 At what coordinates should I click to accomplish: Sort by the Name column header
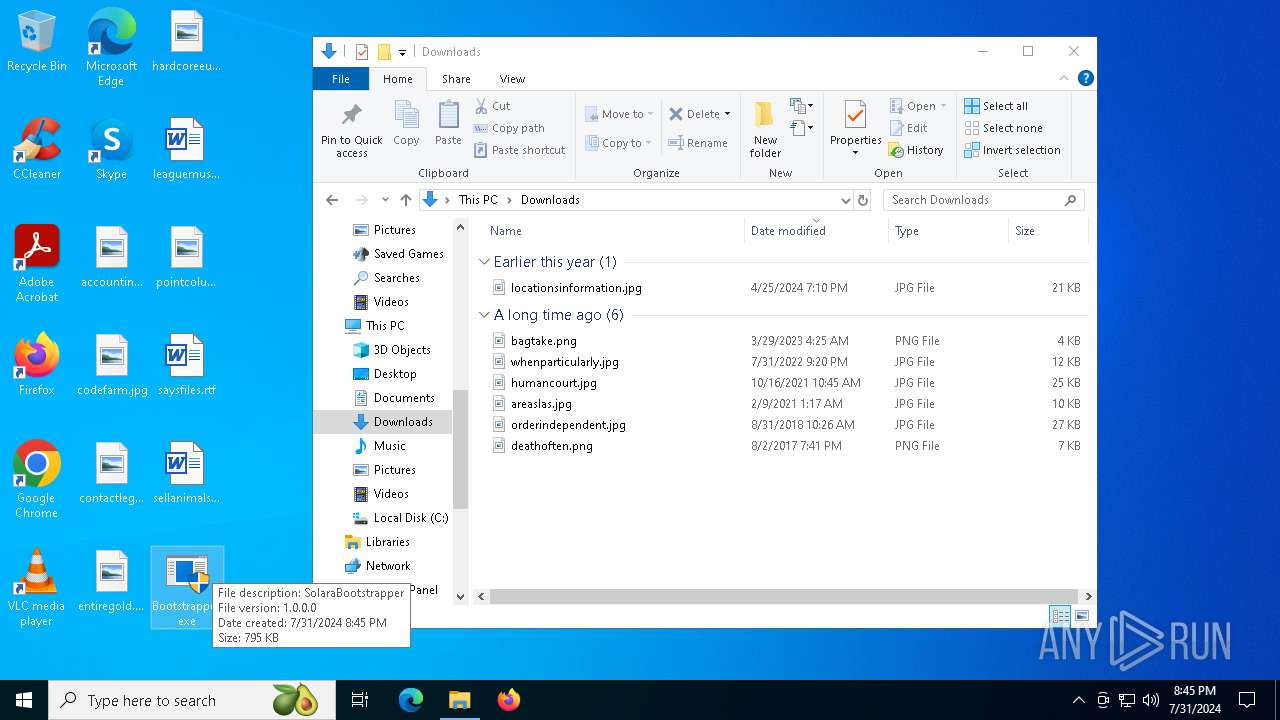506,231
